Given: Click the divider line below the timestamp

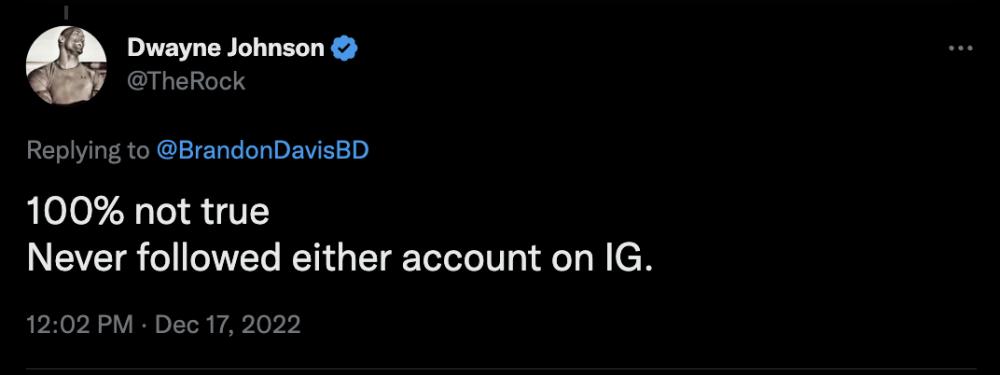Looking at the screenshot, I should pos(500,369).
